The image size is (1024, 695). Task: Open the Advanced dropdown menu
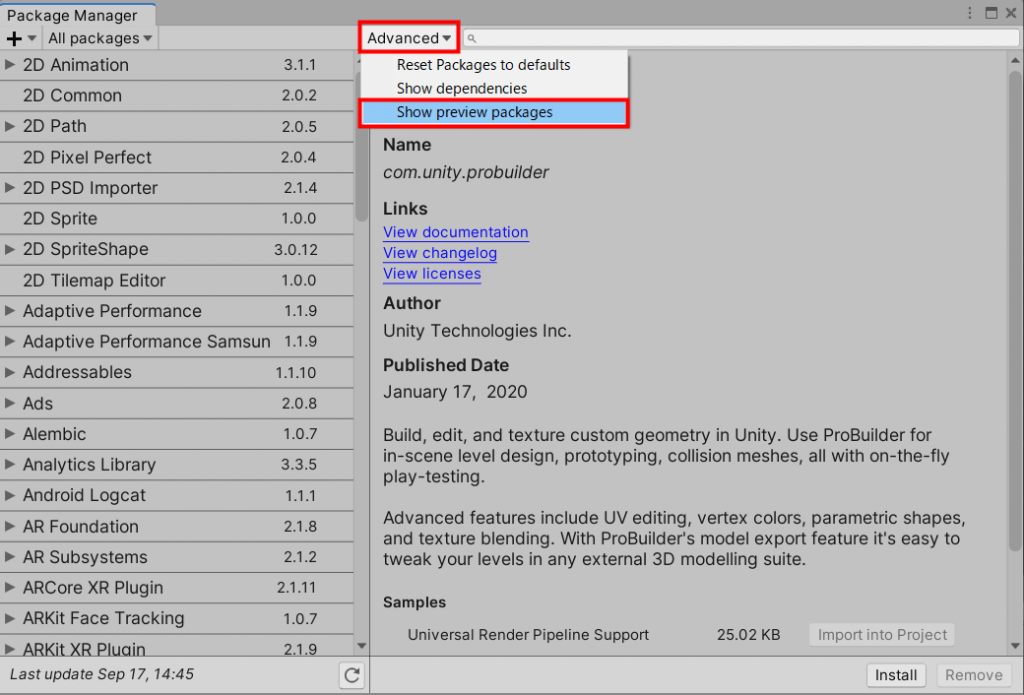[409, 38]
